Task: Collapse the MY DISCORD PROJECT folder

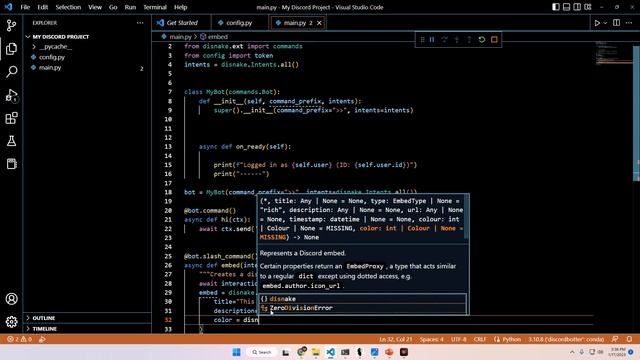Action: click(x=87, y=37)
